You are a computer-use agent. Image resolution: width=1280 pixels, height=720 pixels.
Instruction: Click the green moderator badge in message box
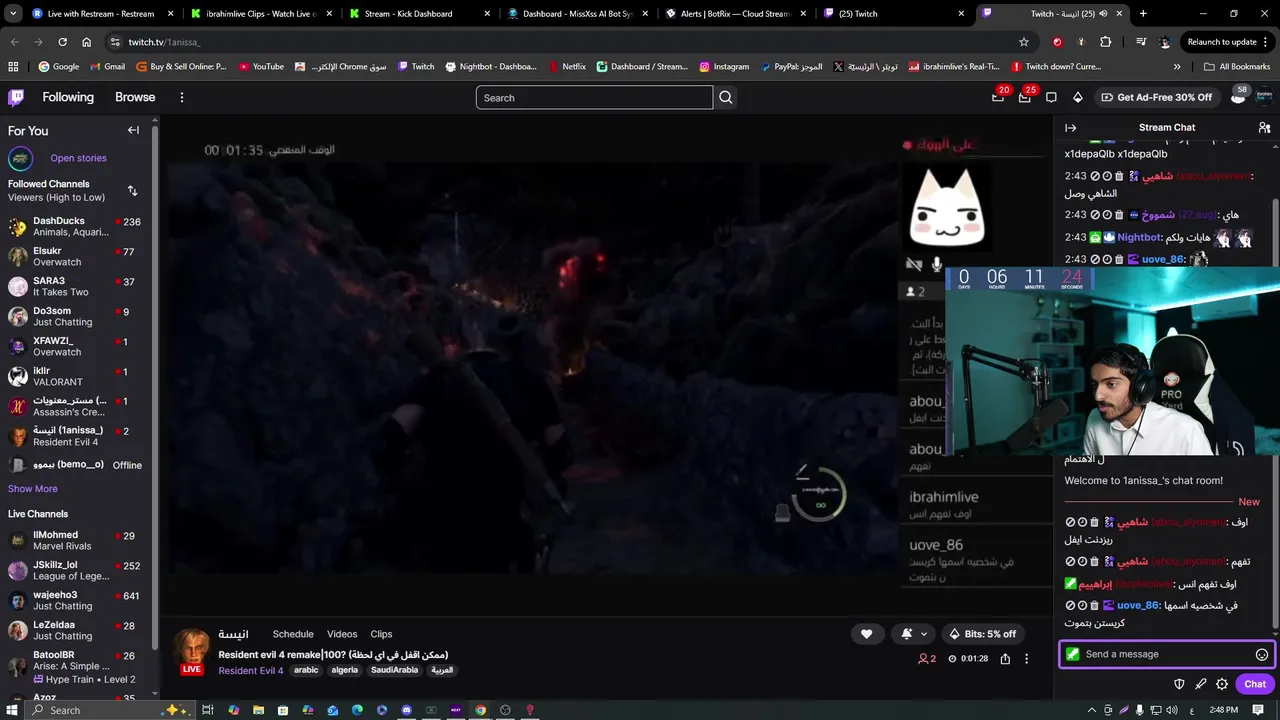coord(1073,654)
